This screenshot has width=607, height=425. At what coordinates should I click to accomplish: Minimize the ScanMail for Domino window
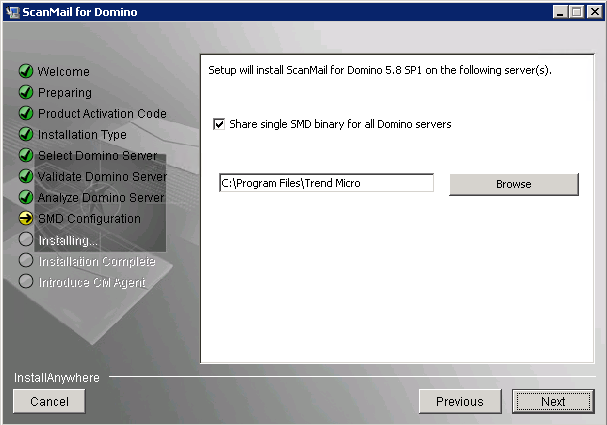tap(559, 12)
